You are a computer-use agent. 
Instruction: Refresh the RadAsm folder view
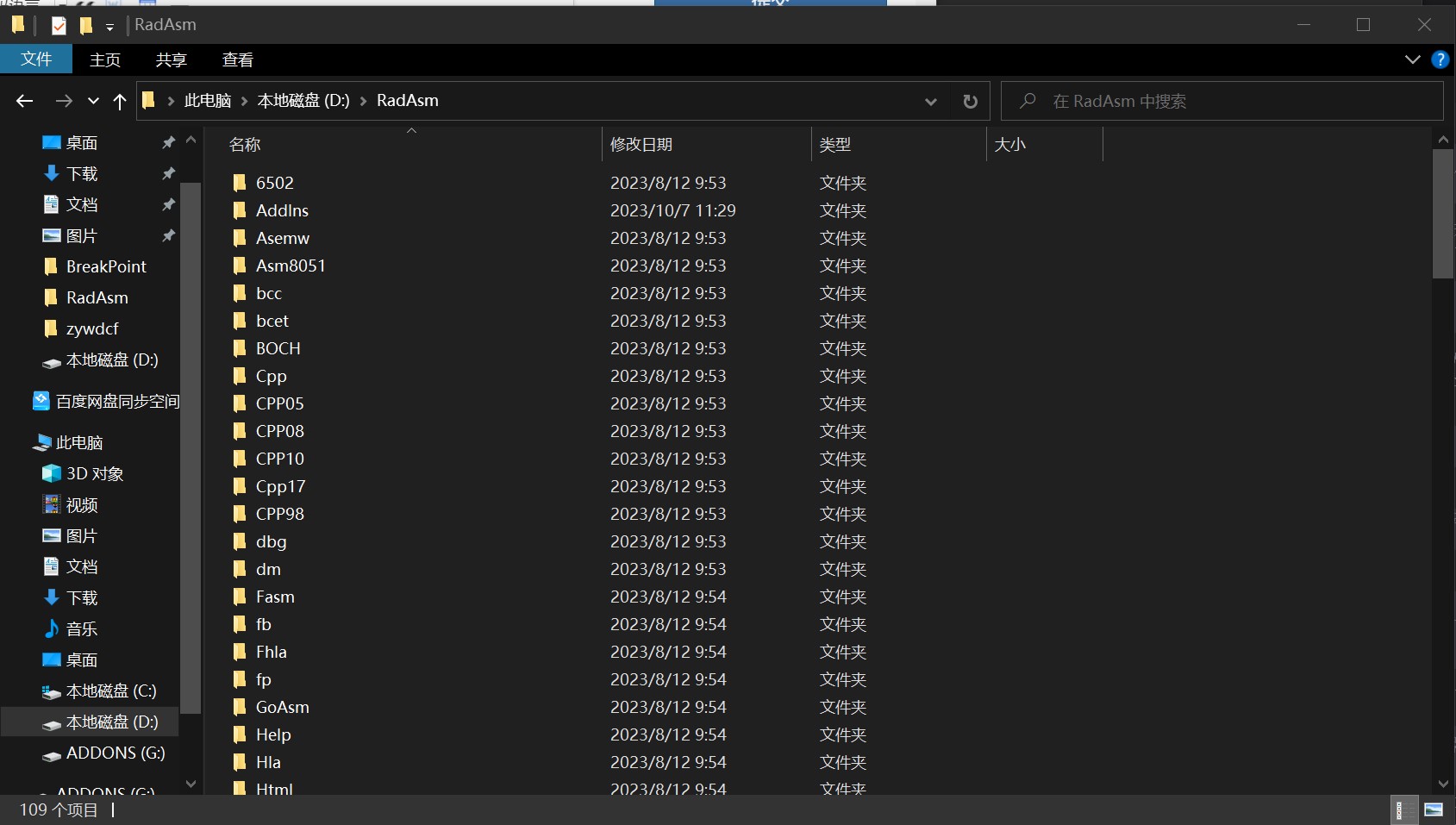[970, 102]
